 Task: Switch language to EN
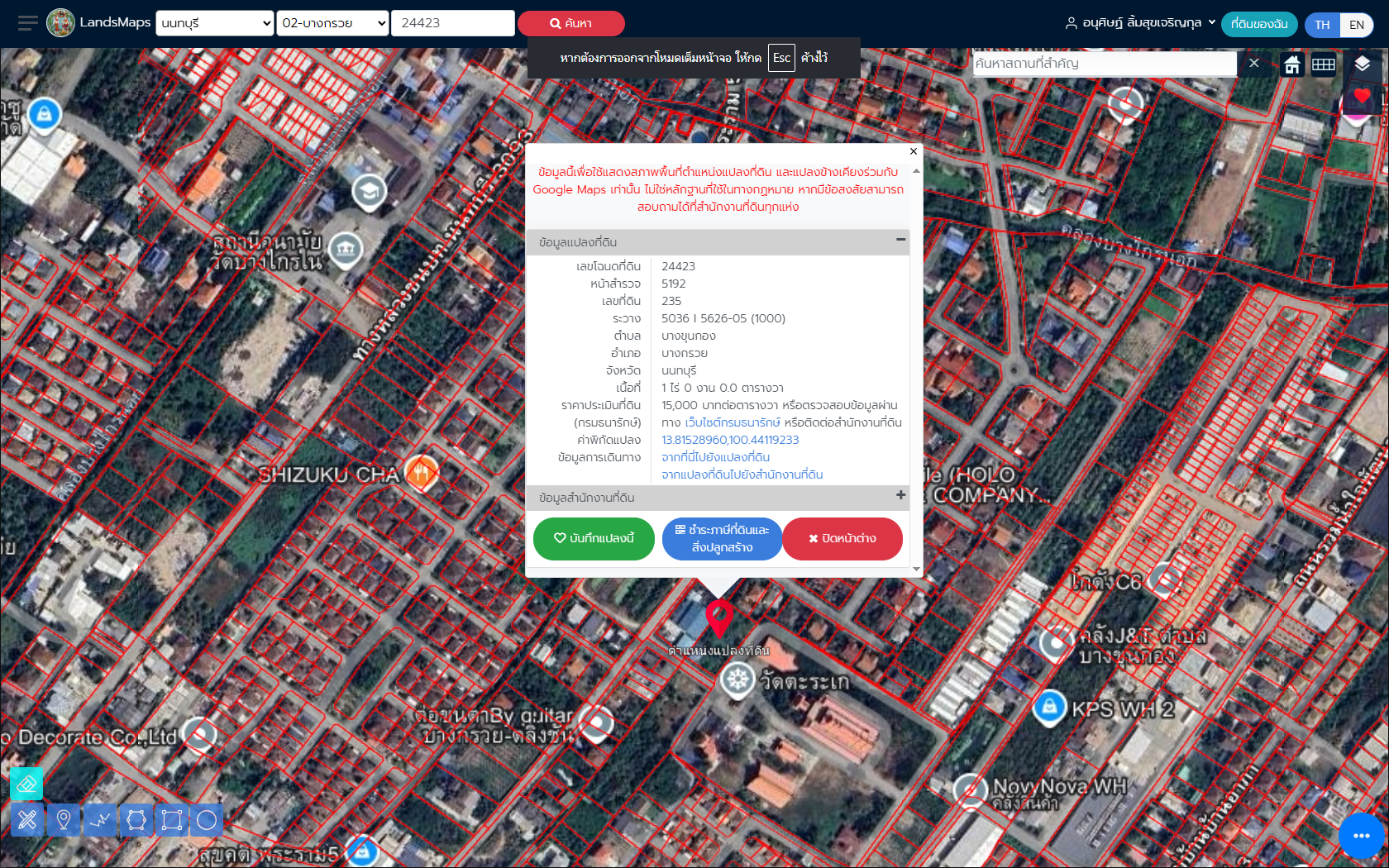coord(1357,25)
